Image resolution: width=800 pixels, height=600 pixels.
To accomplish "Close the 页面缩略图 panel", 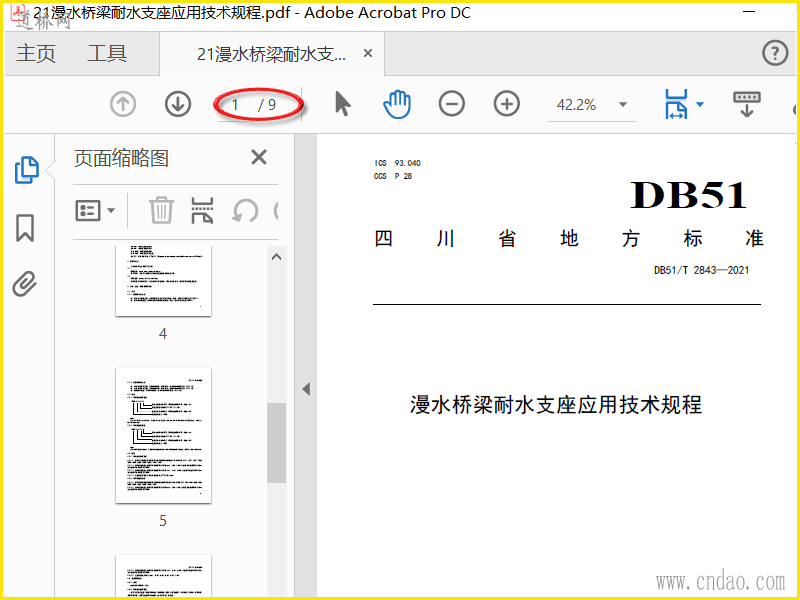I will tap(259, 157).
